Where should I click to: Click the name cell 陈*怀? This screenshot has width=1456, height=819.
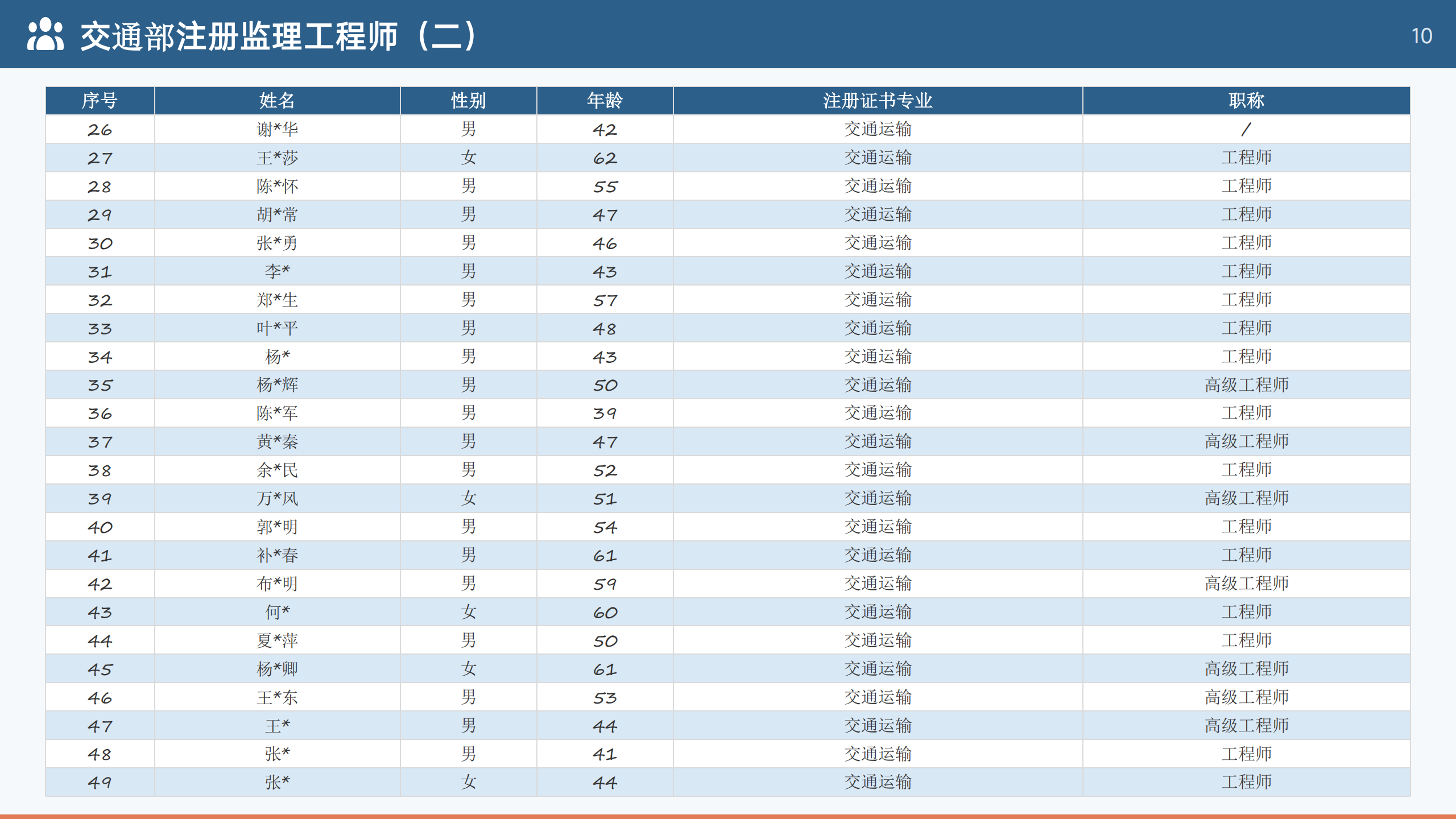click(x=278, y=186)
